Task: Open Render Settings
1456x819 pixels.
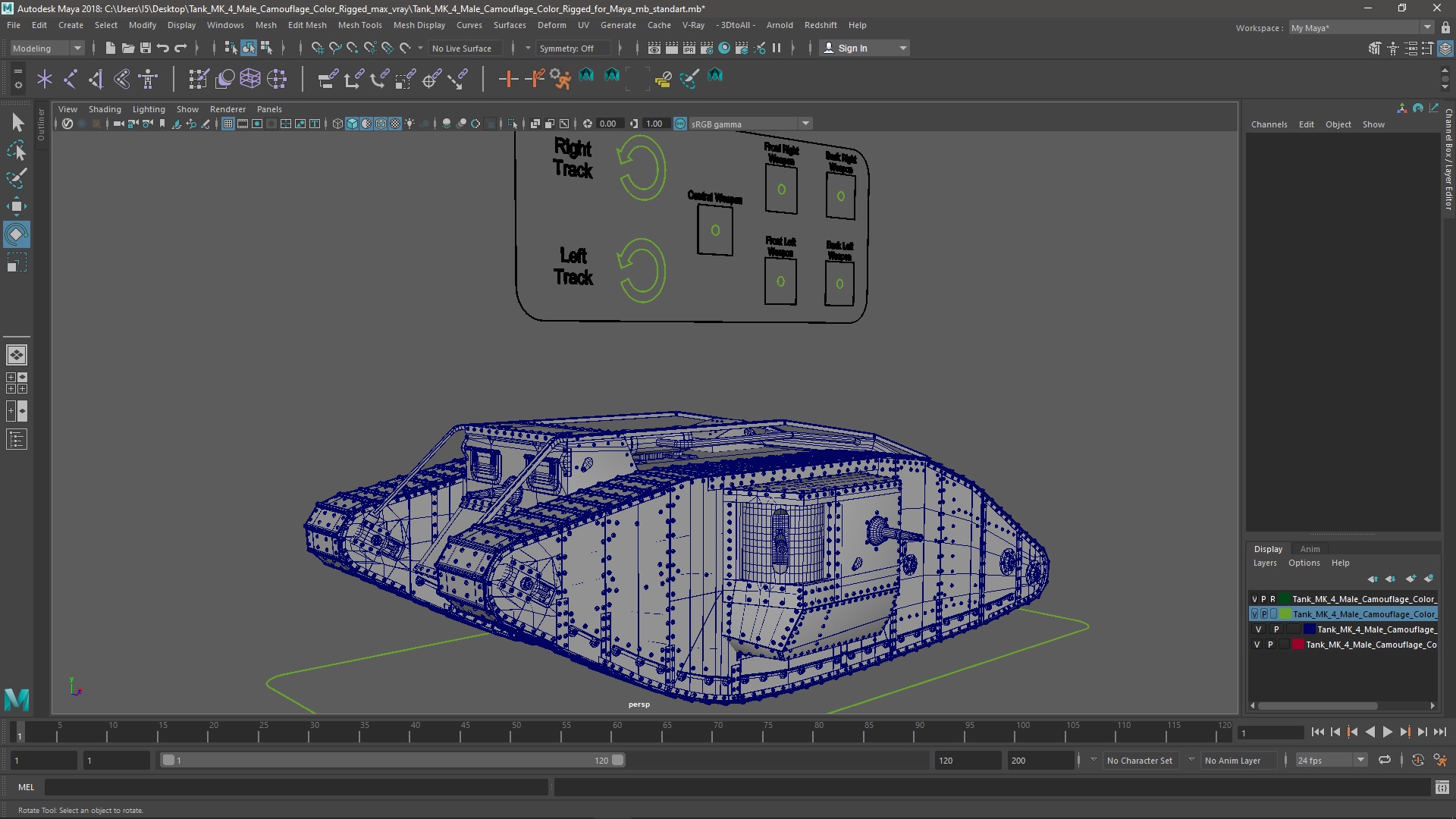Action: (706, 48)
